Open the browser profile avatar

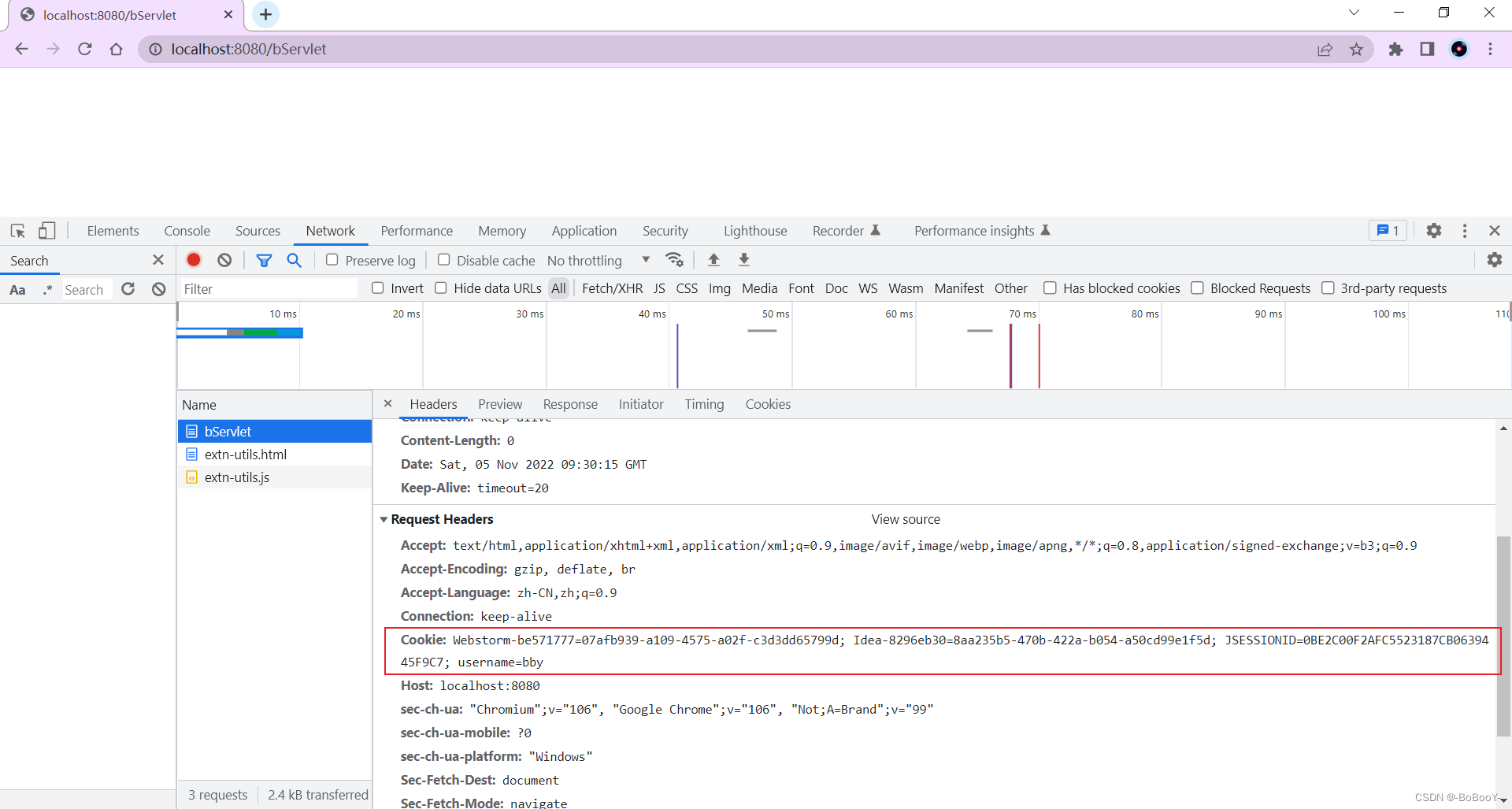tap(1459, 50)
